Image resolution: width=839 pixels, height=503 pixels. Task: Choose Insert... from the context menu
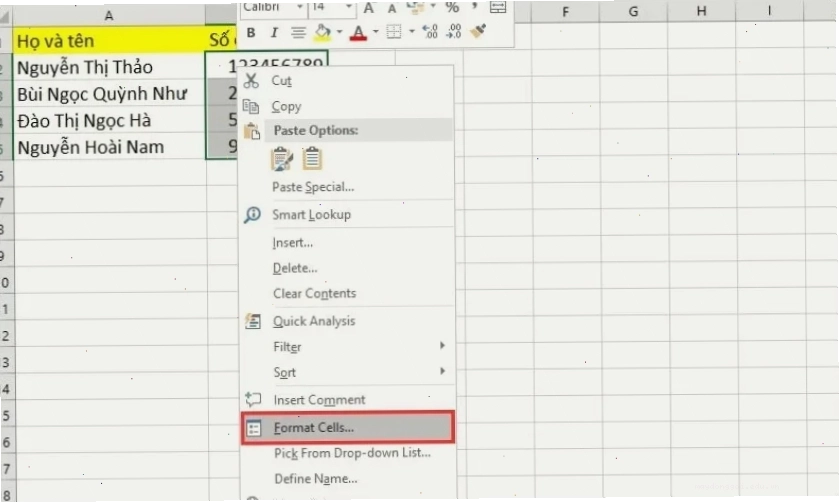tap(347, 242)
